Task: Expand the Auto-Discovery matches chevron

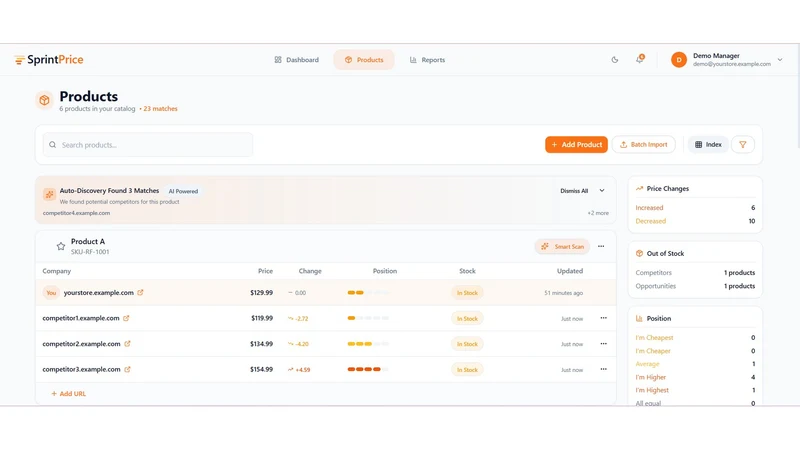Action: tap(602, 190)
